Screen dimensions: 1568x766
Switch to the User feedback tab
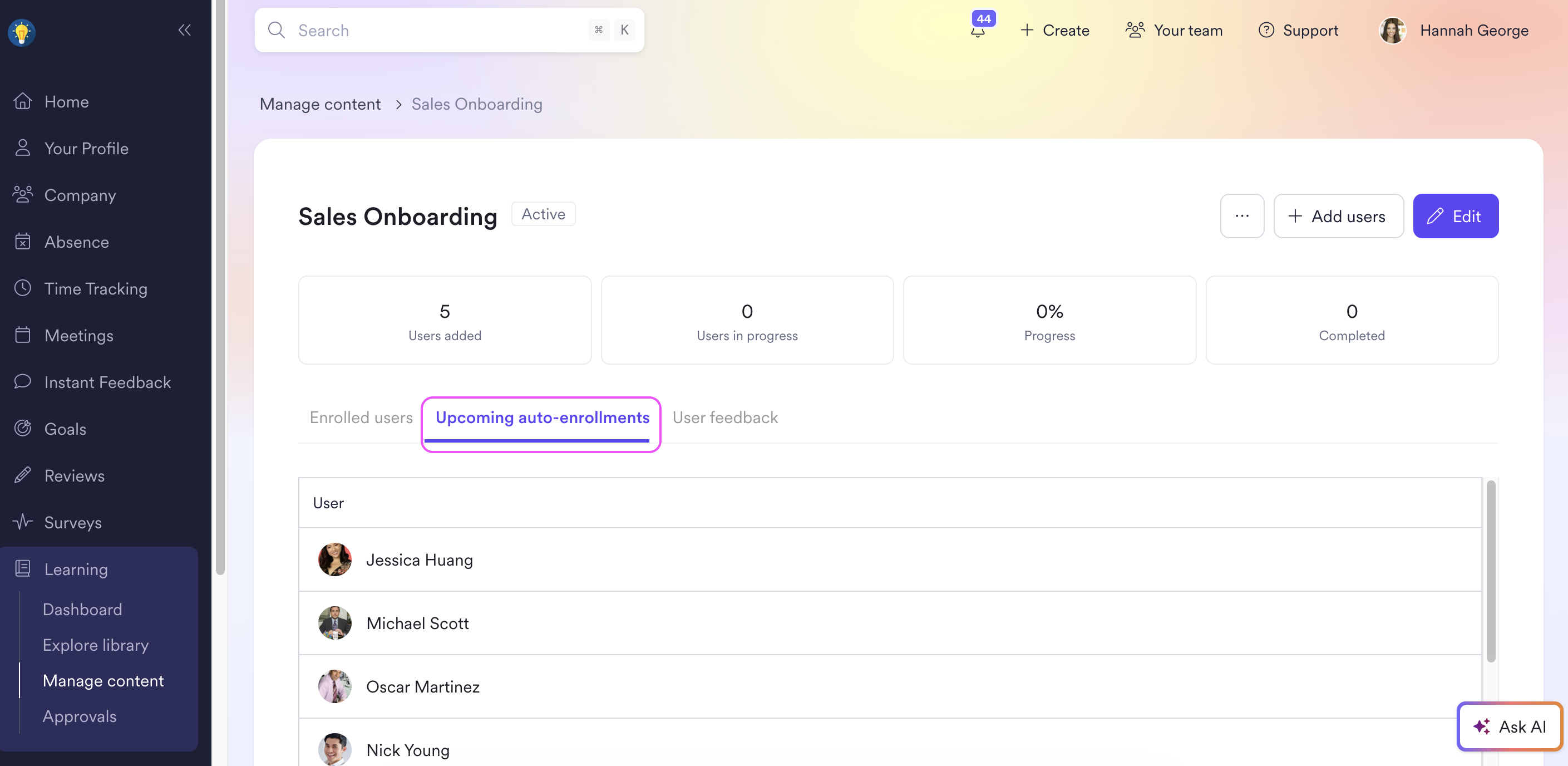pos(725,418)
